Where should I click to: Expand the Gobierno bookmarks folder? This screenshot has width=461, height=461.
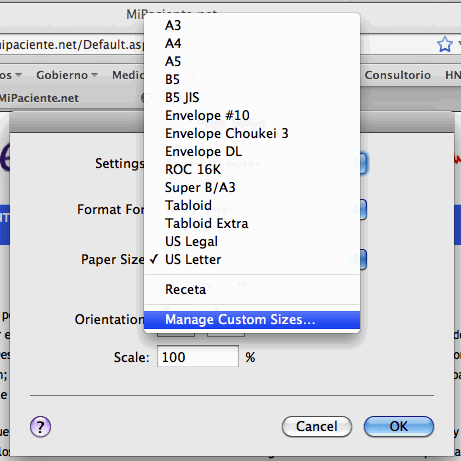point(67,75)
